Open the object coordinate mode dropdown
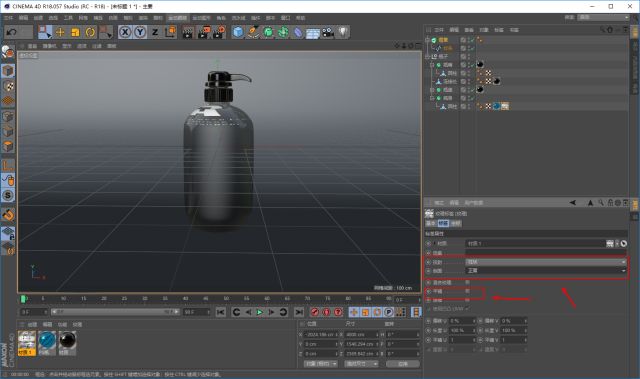This screenshot has width=640, height=379. coord(320,363)
